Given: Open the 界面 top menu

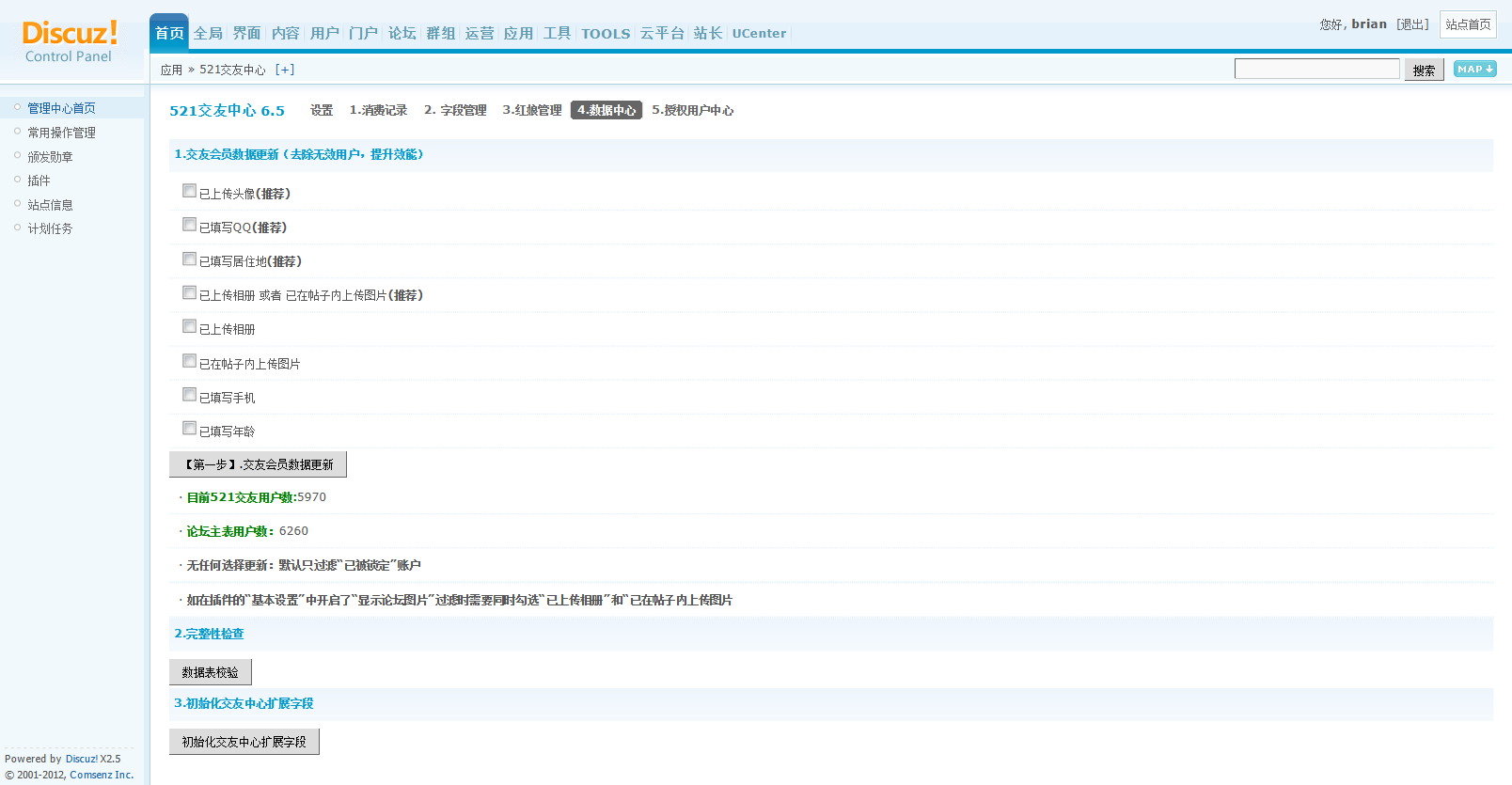Looking at the screenshot, I should point(246,33).
